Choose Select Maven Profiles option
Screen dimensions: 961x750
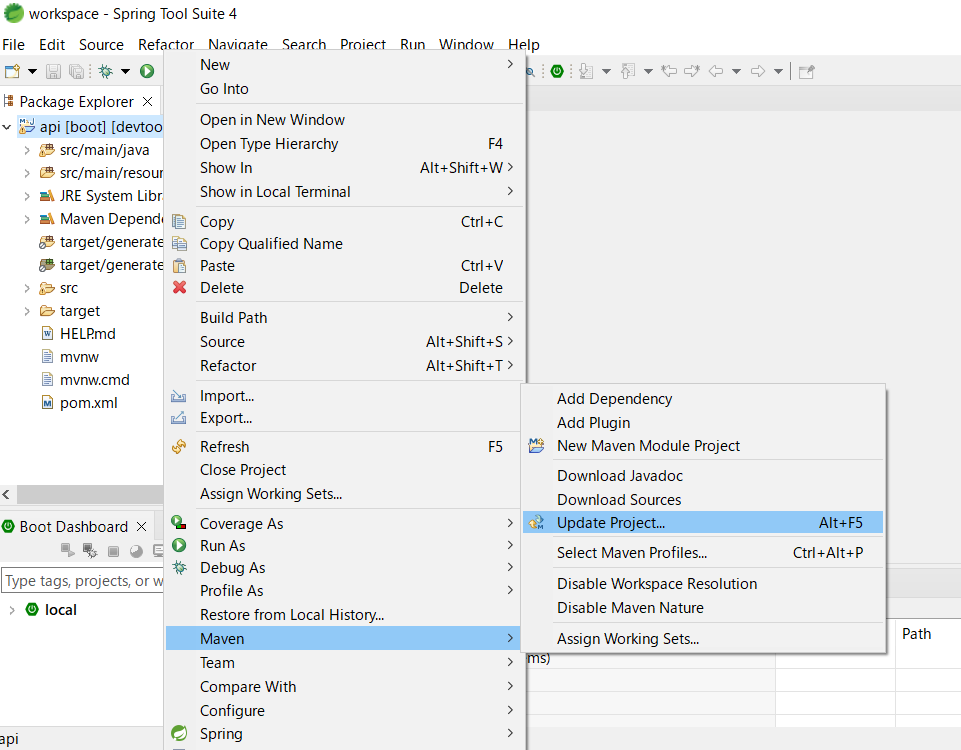(x=703, y=553)
